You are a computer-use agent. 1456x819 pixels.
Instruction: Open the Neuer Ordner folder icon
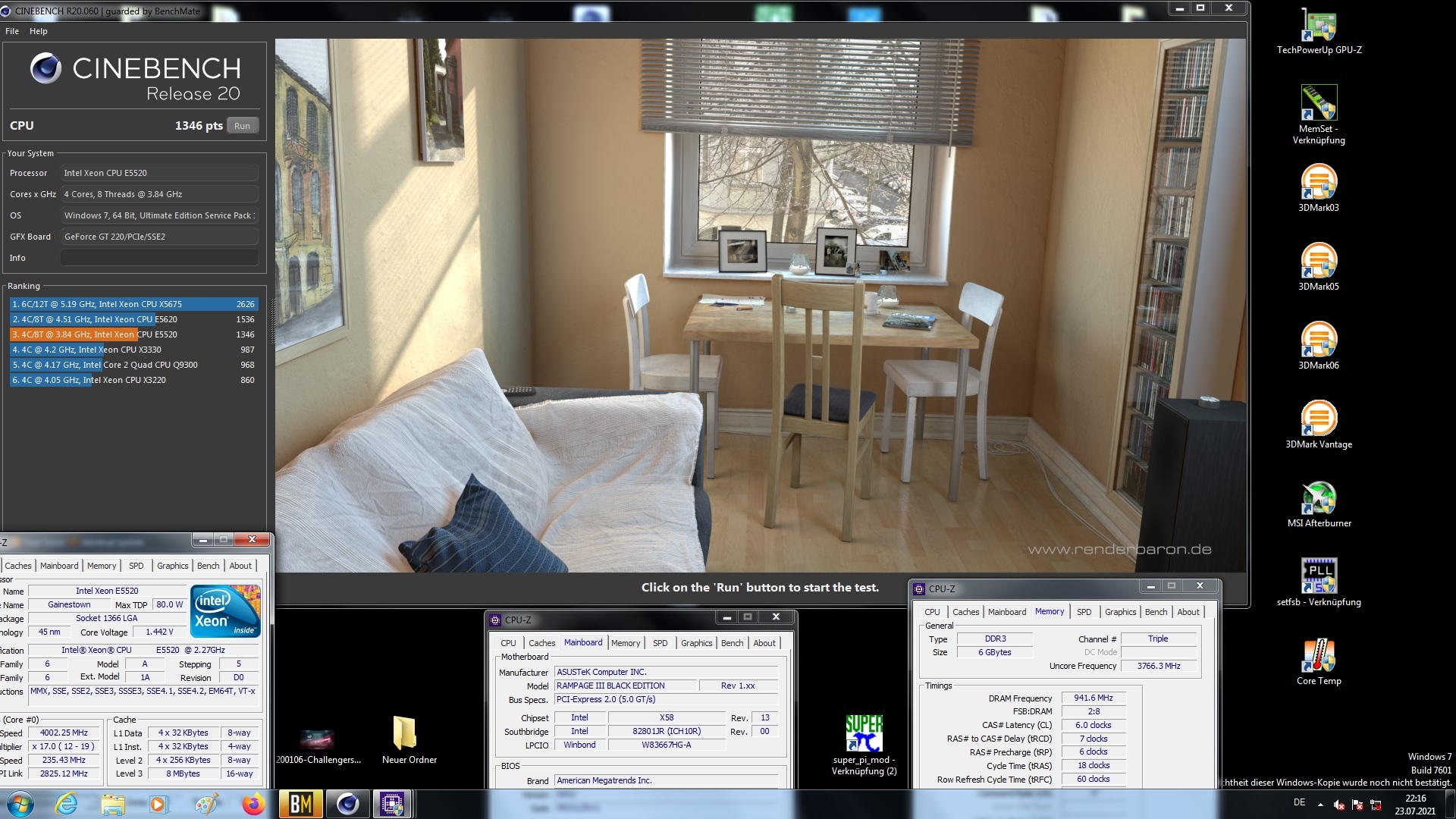click(x=409, y=739)
